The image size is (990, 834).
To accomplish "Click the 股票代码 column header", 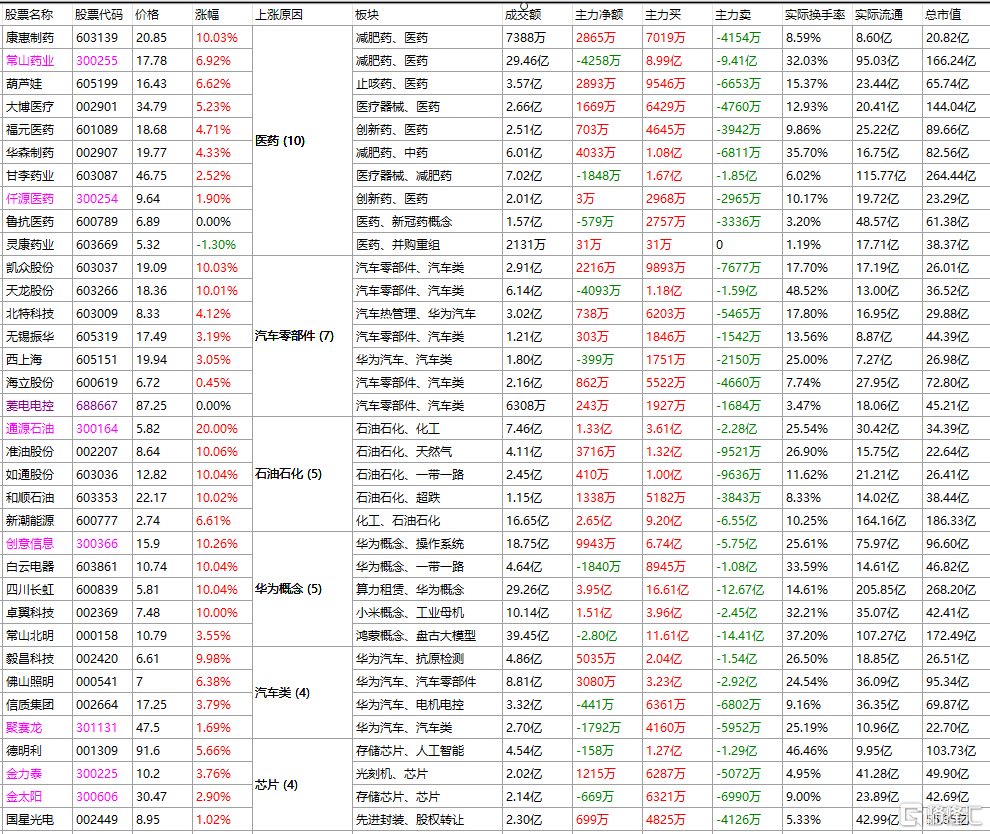I will pyautogui.click(x=98, y=15).
